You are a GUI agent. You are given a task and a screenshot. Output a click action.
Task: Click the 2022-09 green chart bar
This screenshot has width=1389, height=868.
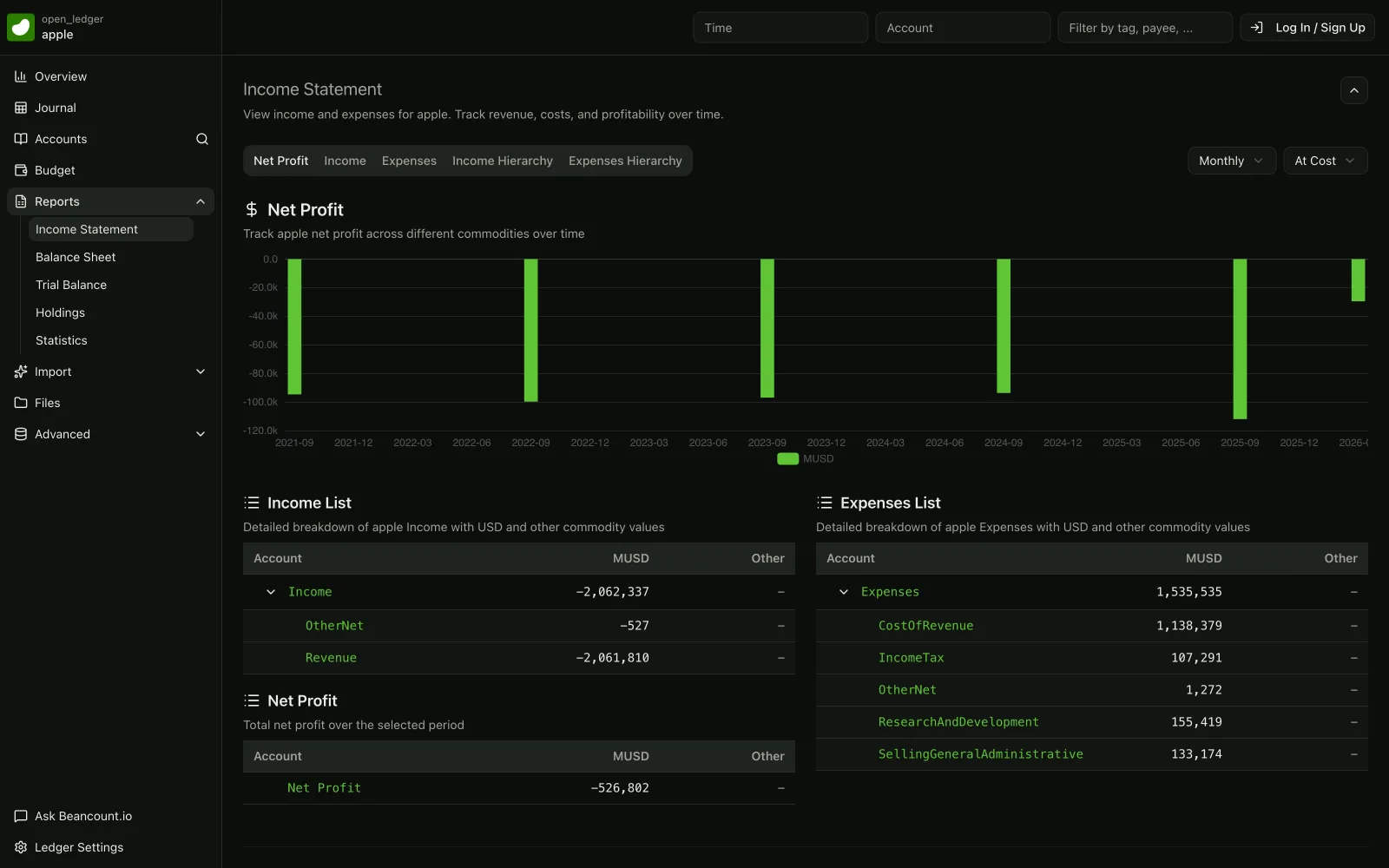point(530,330)
